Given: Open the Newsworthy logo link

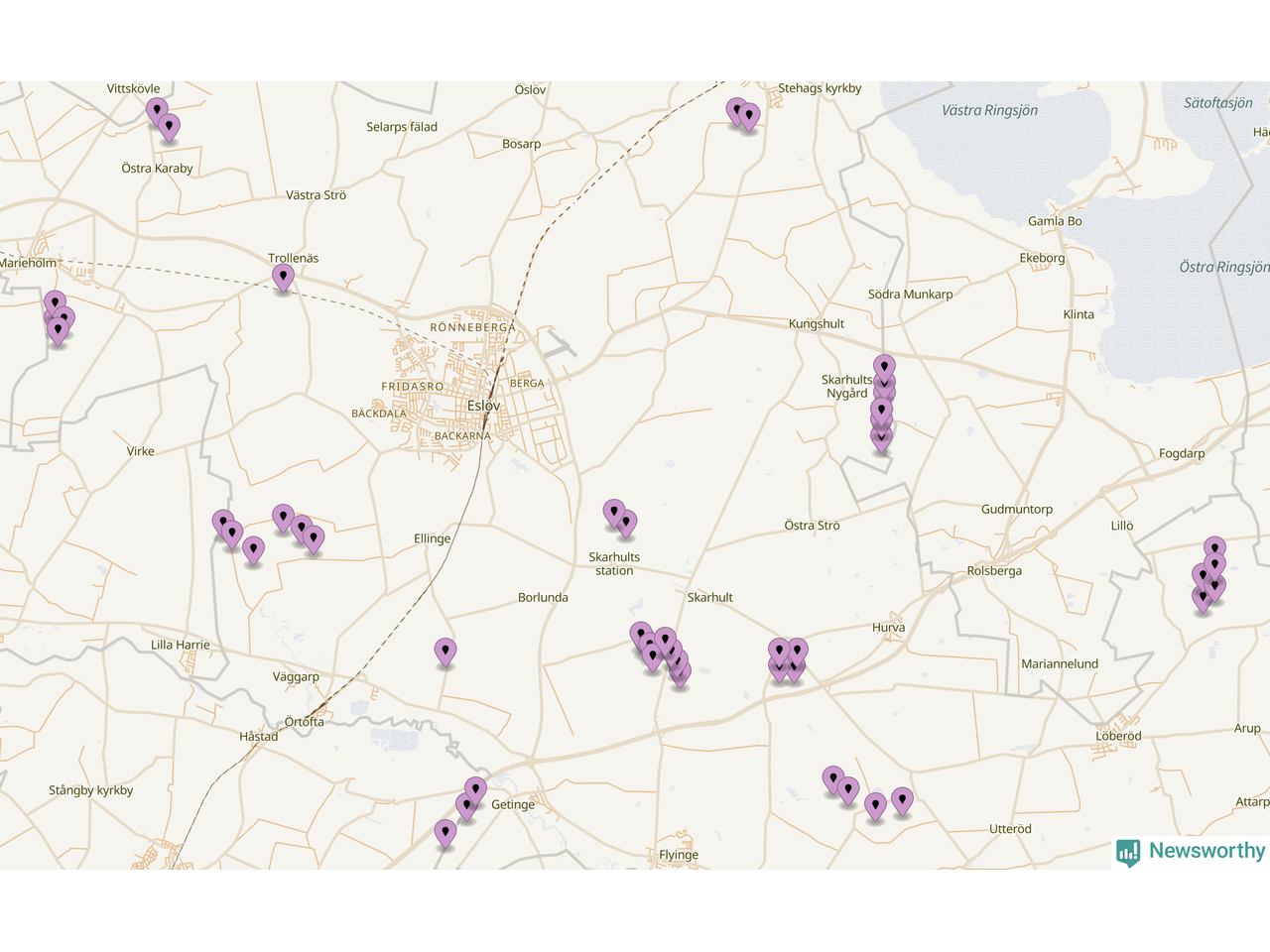Looking at the screenshot, I should coord(1191,851).
